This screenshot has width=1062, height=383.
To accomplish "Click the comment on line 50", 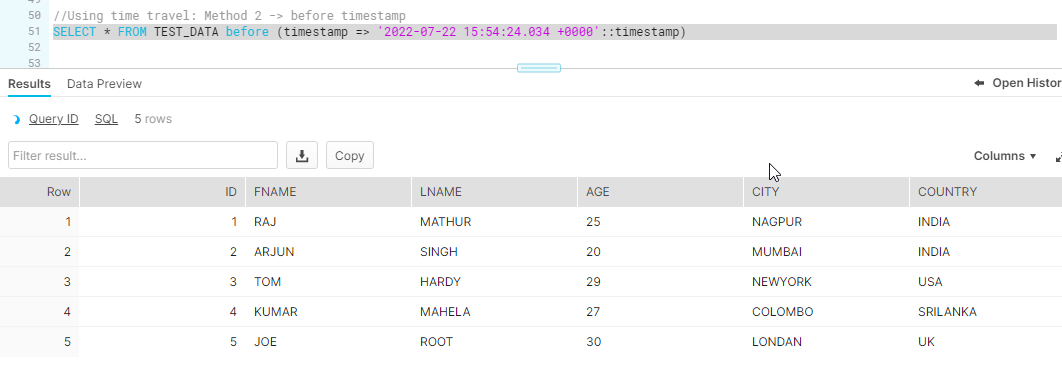I will (230, 16).
